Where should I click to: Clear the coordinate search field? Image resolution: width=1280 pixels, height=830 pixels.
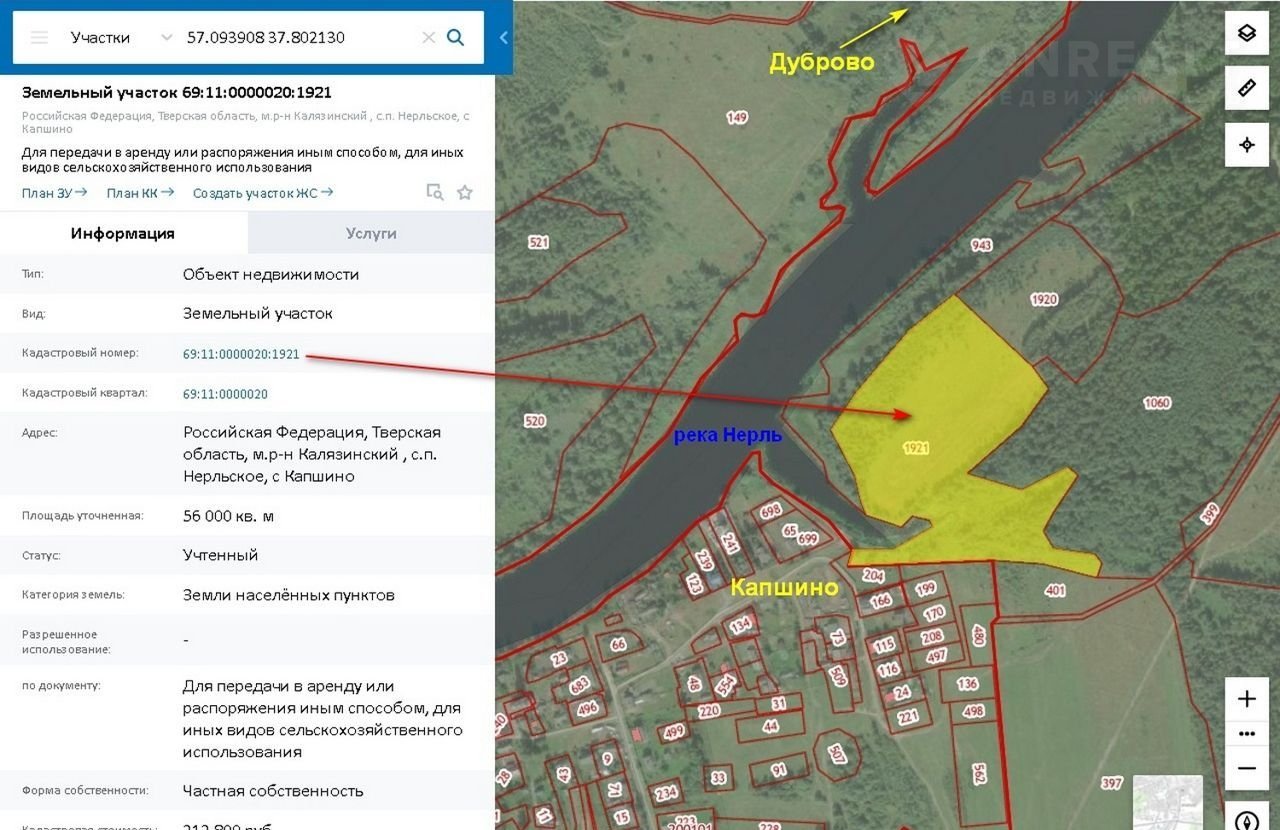428,38
